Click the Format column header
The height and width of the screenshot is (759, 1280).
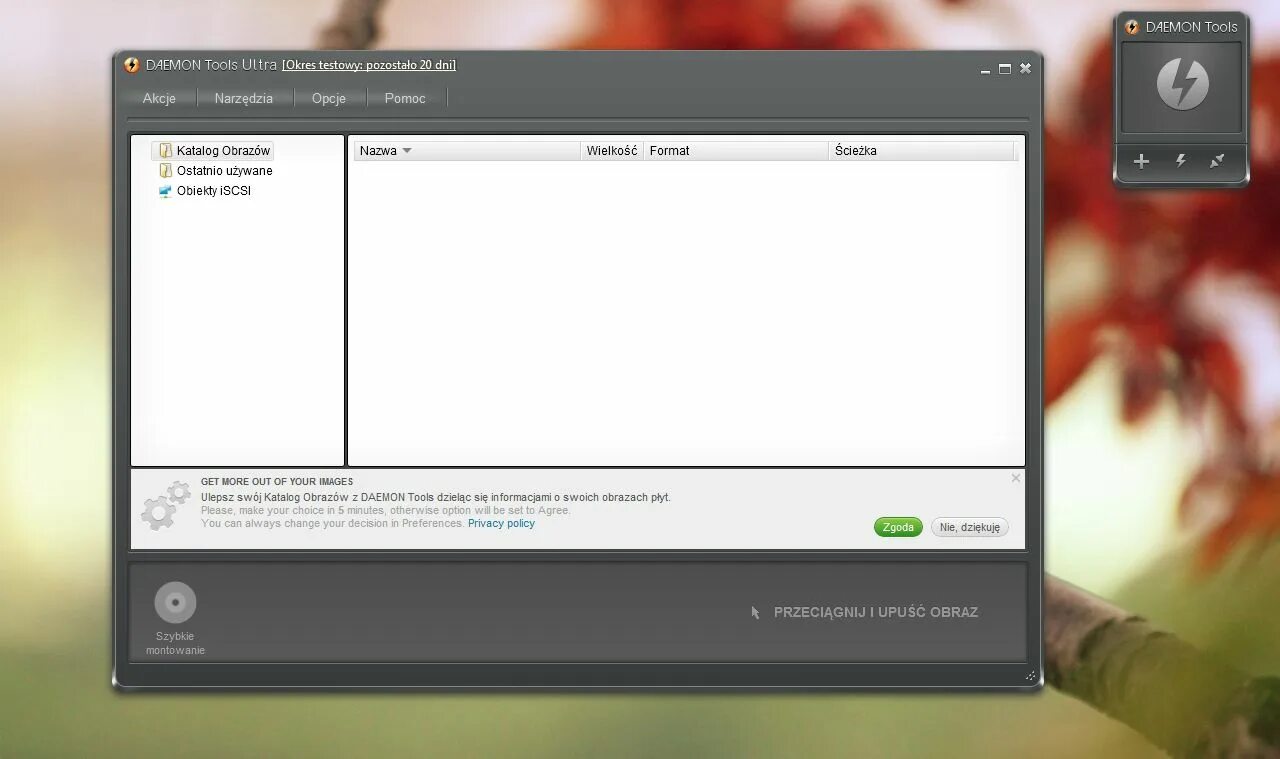[669, 150]
